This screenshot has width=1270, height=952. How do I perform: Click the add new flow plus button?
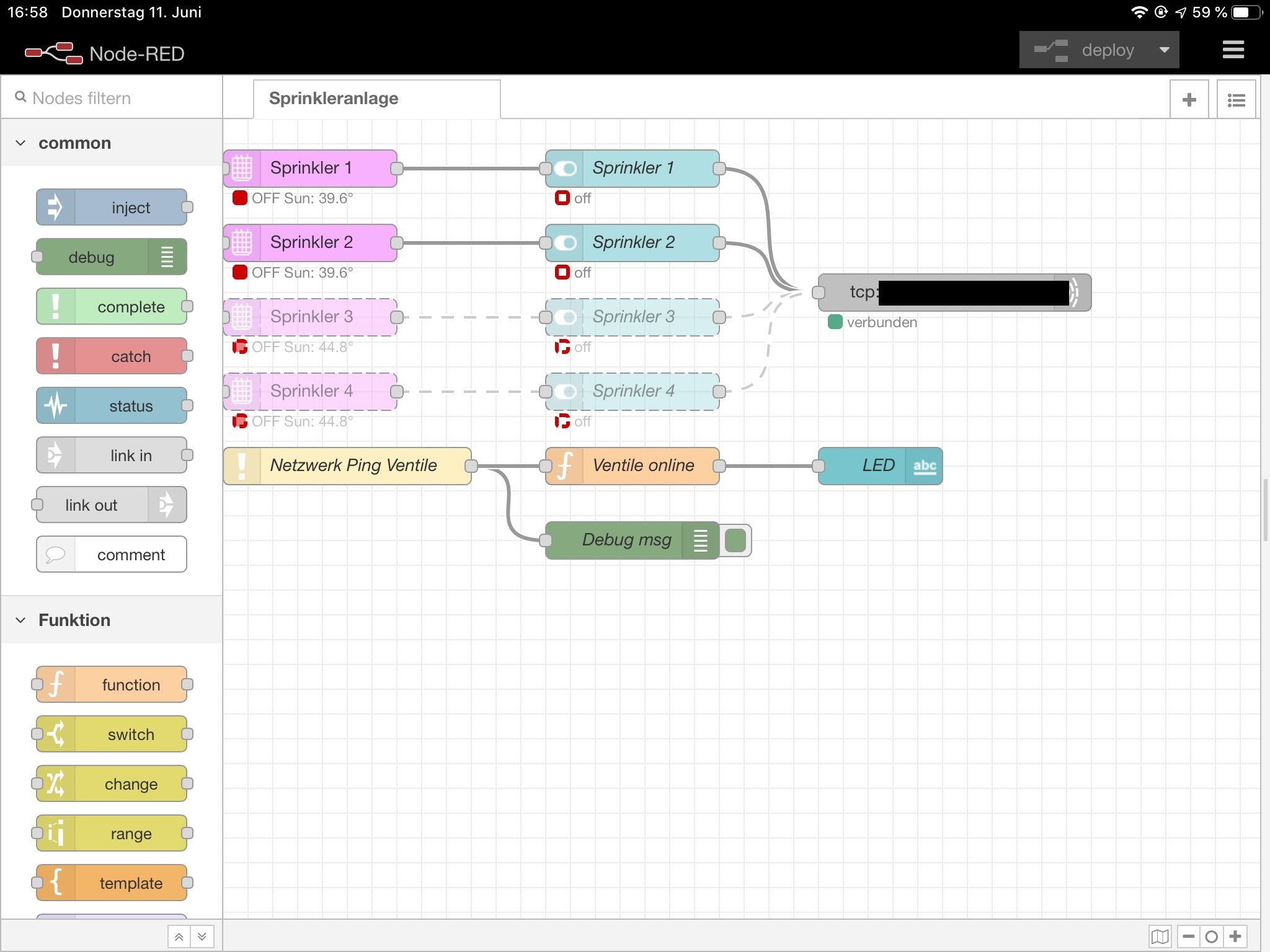point(1189,99)
